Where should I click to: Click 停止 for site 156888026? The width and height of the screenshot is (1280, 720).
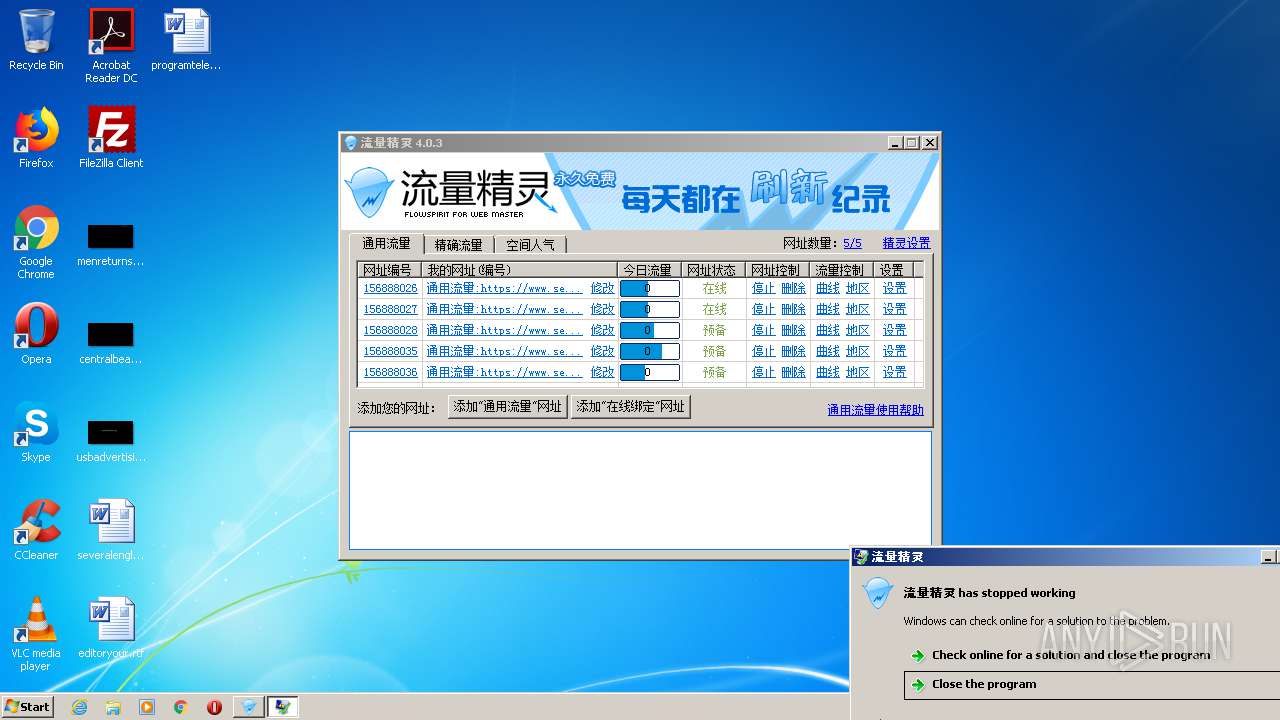(x=764, y=288)
